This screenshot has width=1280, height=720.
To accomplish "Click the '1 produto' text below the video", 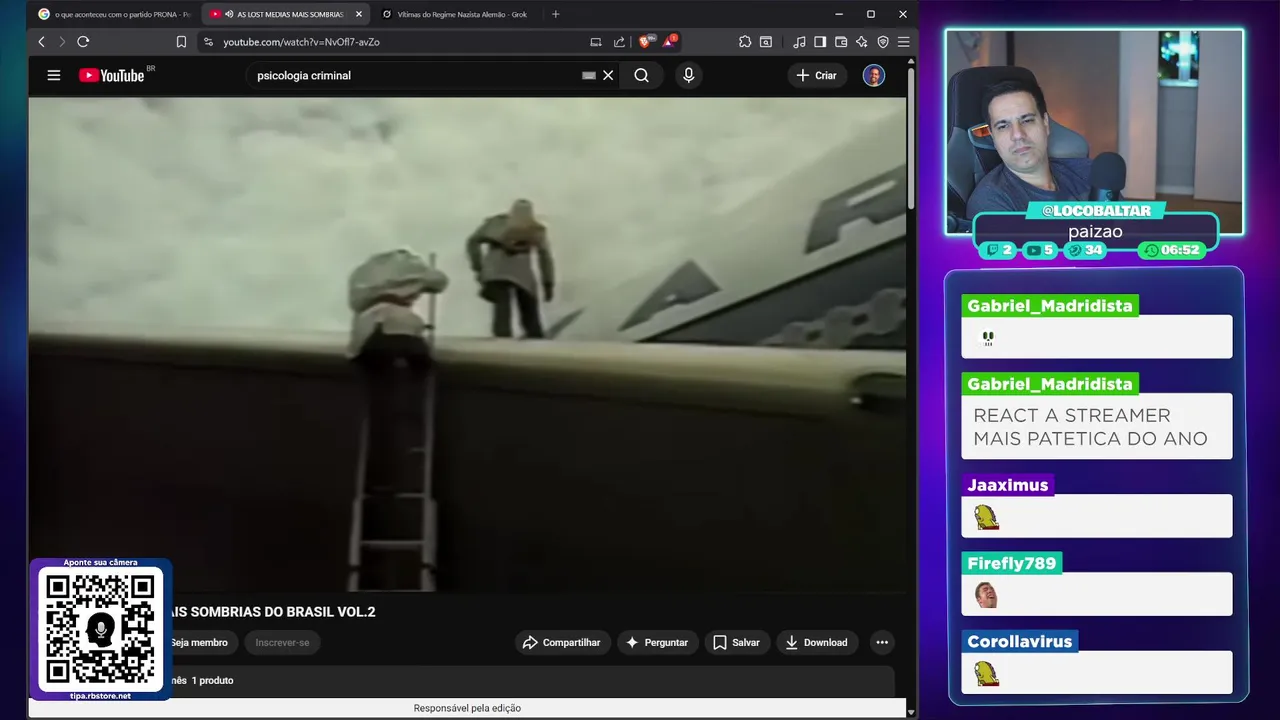I will click(212, 680).
